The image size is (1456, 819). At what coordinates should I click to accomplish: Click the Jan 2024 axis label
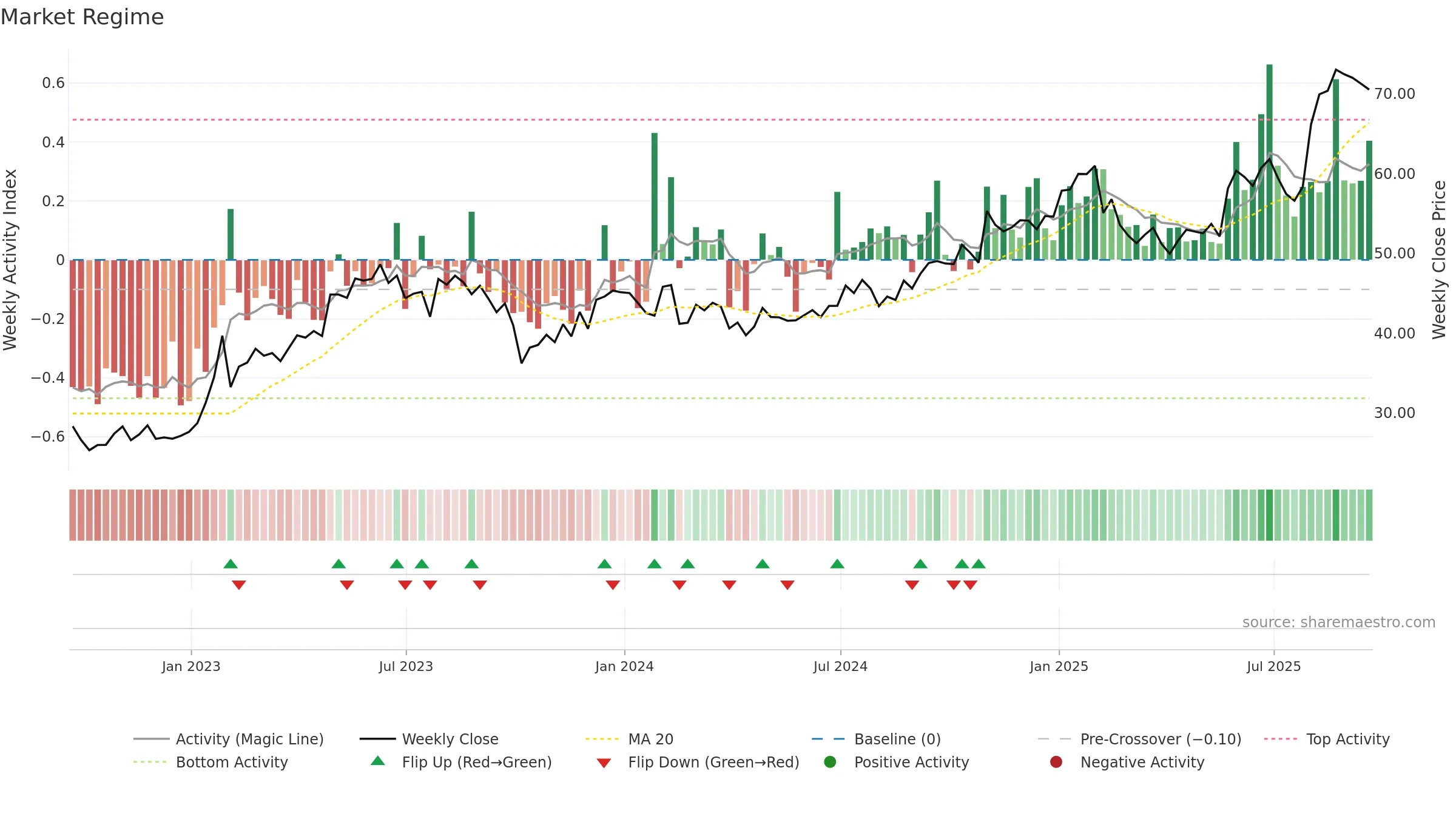point(624,666)
